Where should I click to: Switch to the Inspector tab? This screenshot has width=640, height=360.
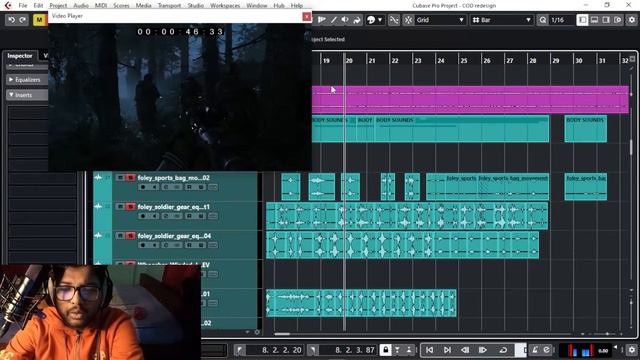click(x=20, y=56)
